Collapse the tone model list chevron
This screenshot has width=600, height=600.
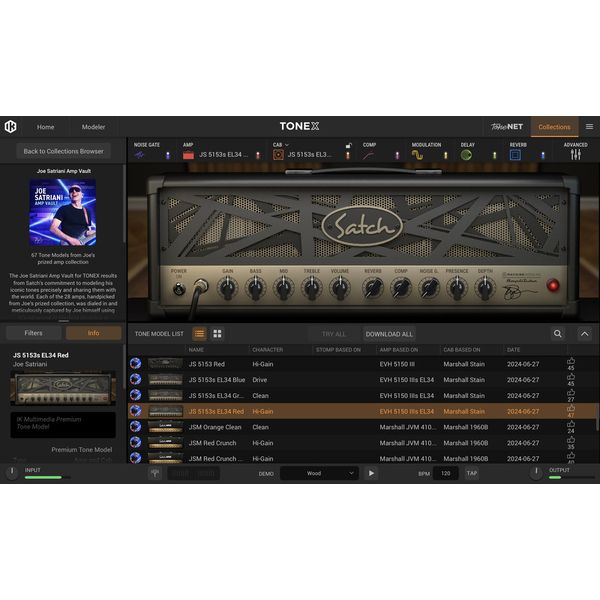(x=585, y=334)
